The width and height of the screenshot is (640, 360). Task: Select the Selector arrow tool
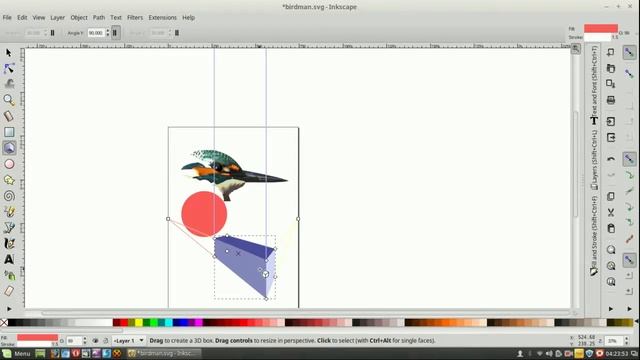[x=9, y=53]
